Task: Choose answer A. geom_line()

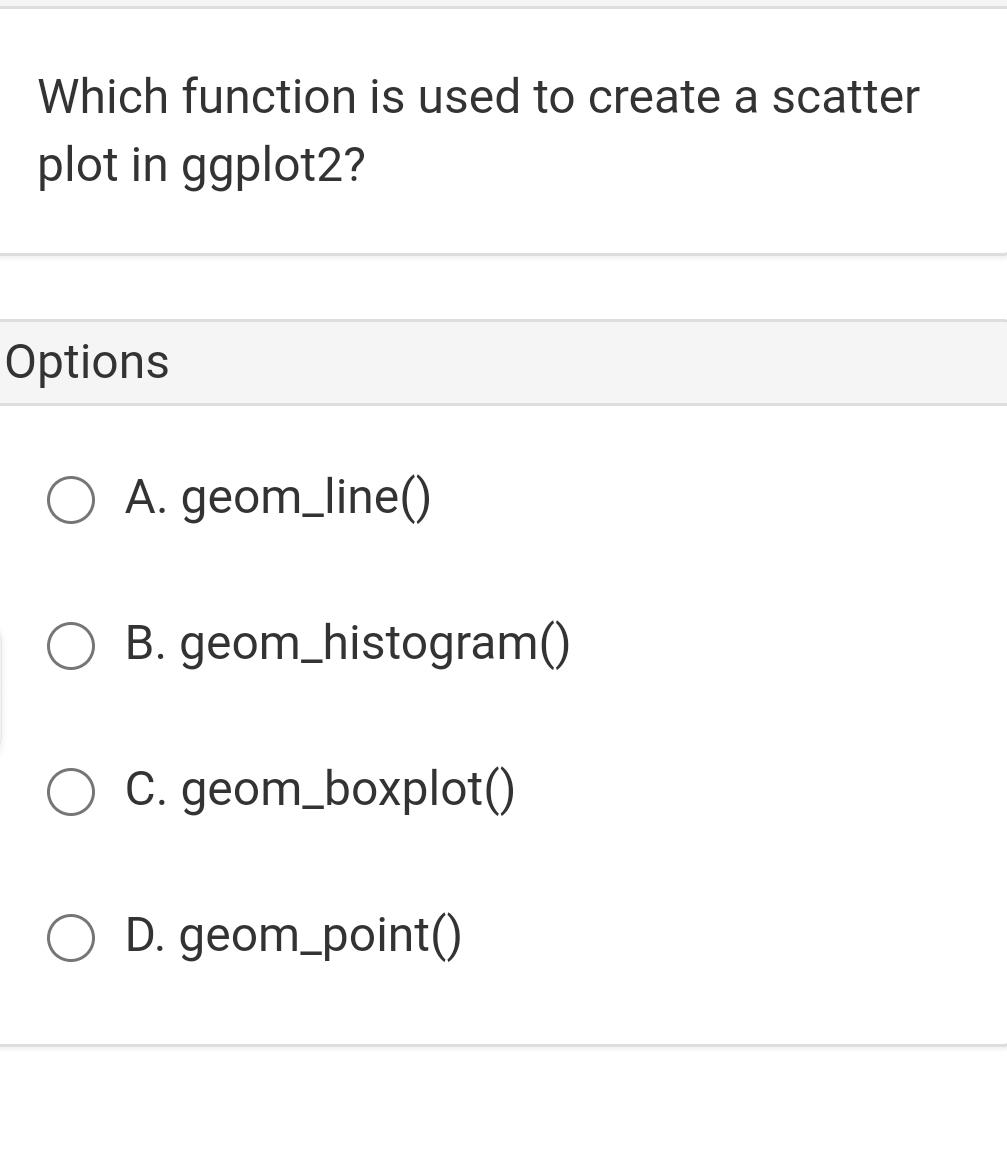Action: [x=278, y=499]
